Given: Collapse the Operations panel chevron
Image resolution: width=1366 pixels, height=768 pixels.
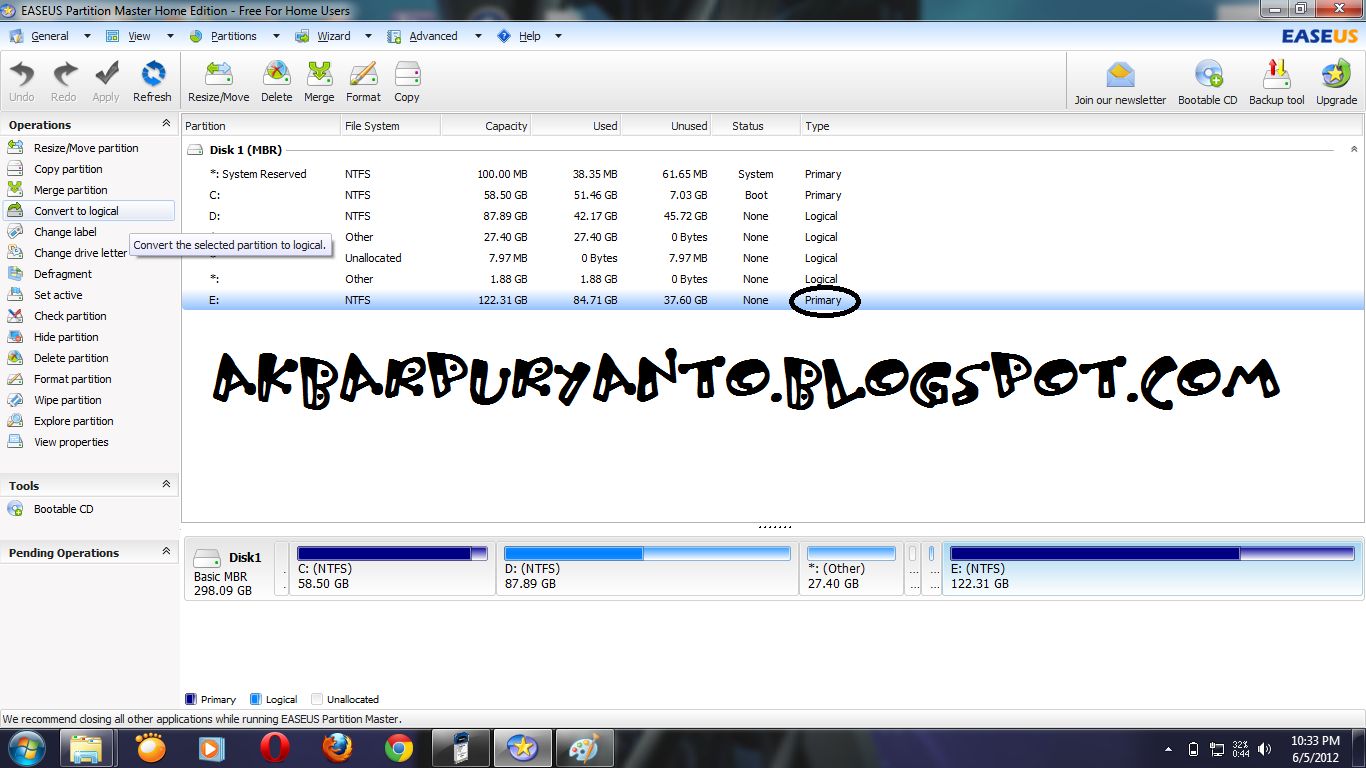Looking at the screenshot, I should point(166,124).
